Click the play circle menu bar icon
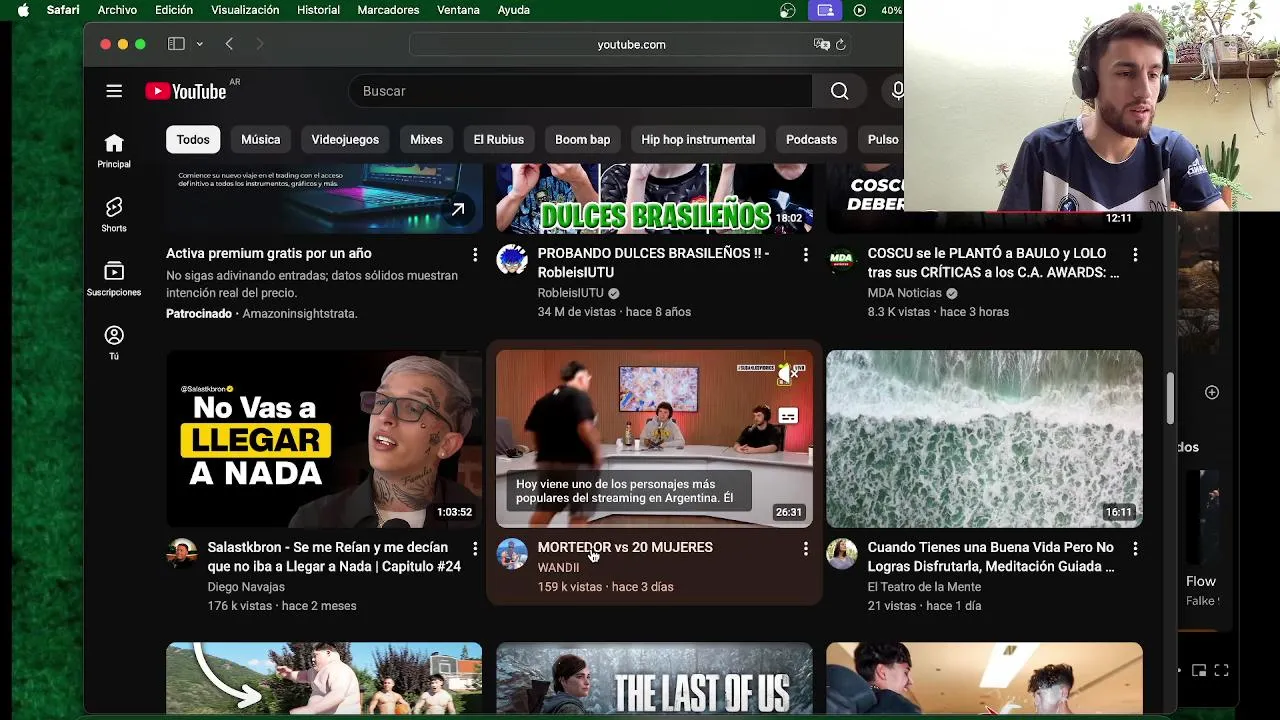This screenshot has width=1280, height=720. tap(859, 10)
